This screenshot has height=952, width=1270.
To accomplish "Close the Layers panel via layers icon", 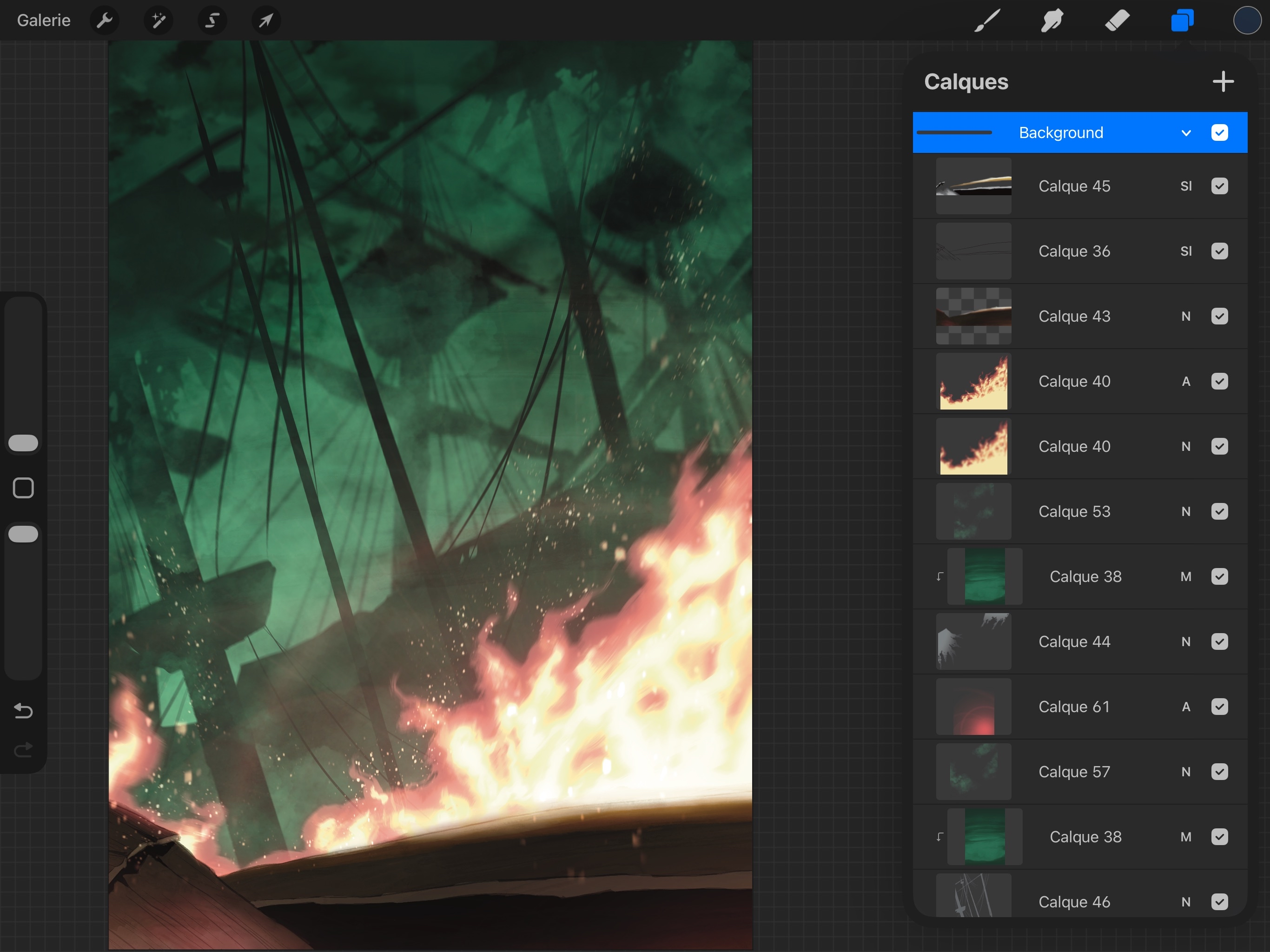I will (1182, 20).
